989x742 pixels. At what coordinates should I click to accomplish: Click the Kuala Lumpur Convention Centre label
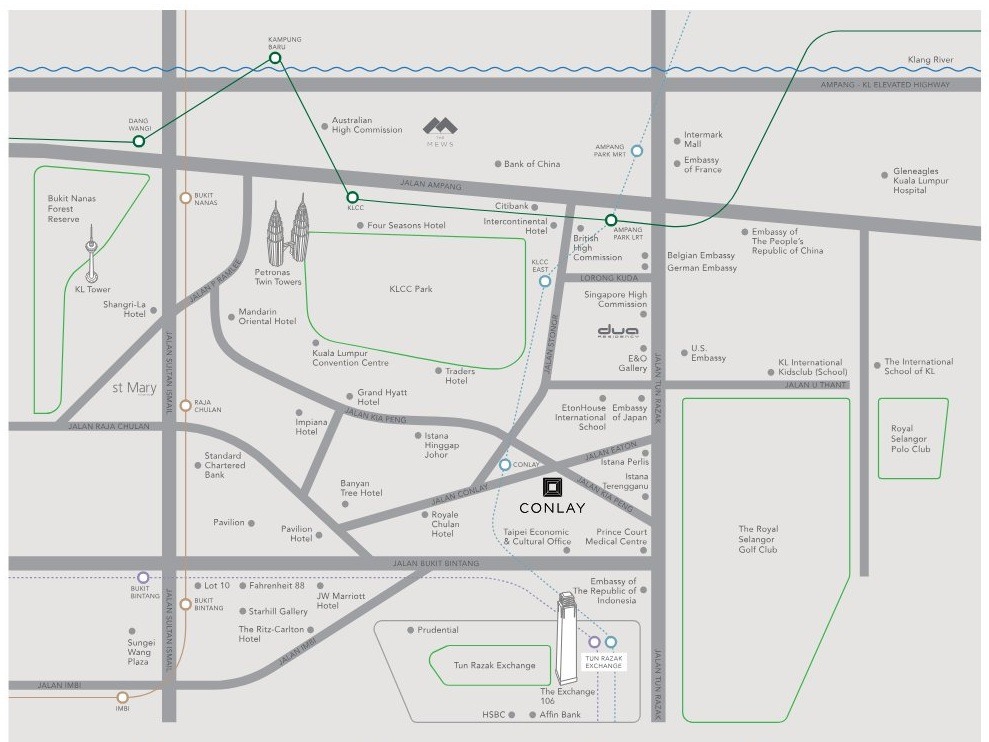click(x=350, y=358)
